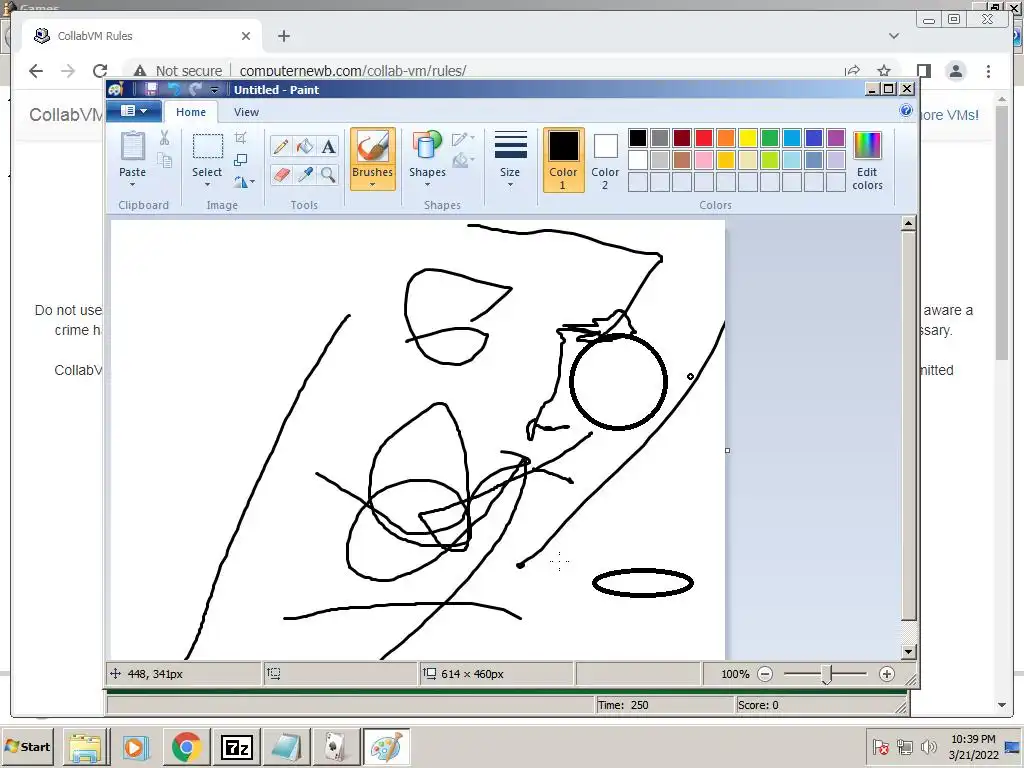Open 7-Zip from the taskbar

pyautogui.click(x=236, y=746)
